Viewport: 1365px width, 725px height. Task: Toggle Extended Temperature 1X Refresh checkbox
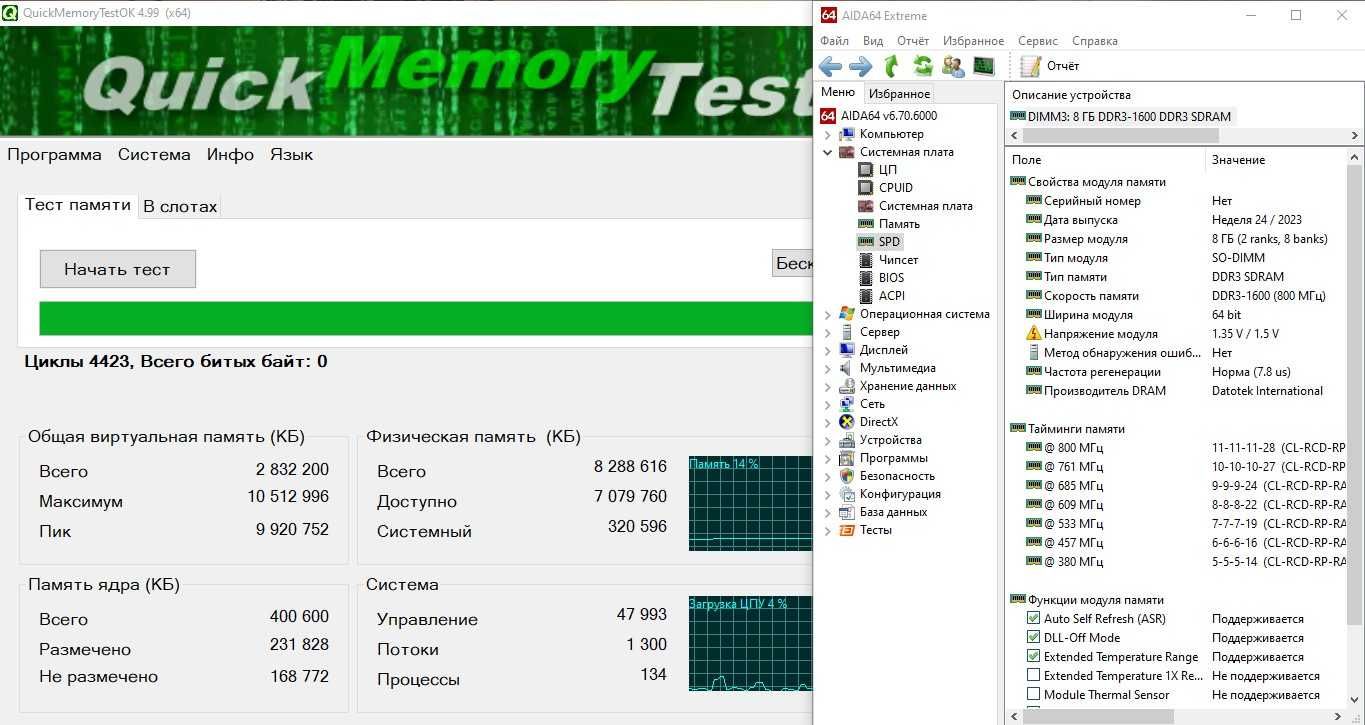coord(1034,676)
